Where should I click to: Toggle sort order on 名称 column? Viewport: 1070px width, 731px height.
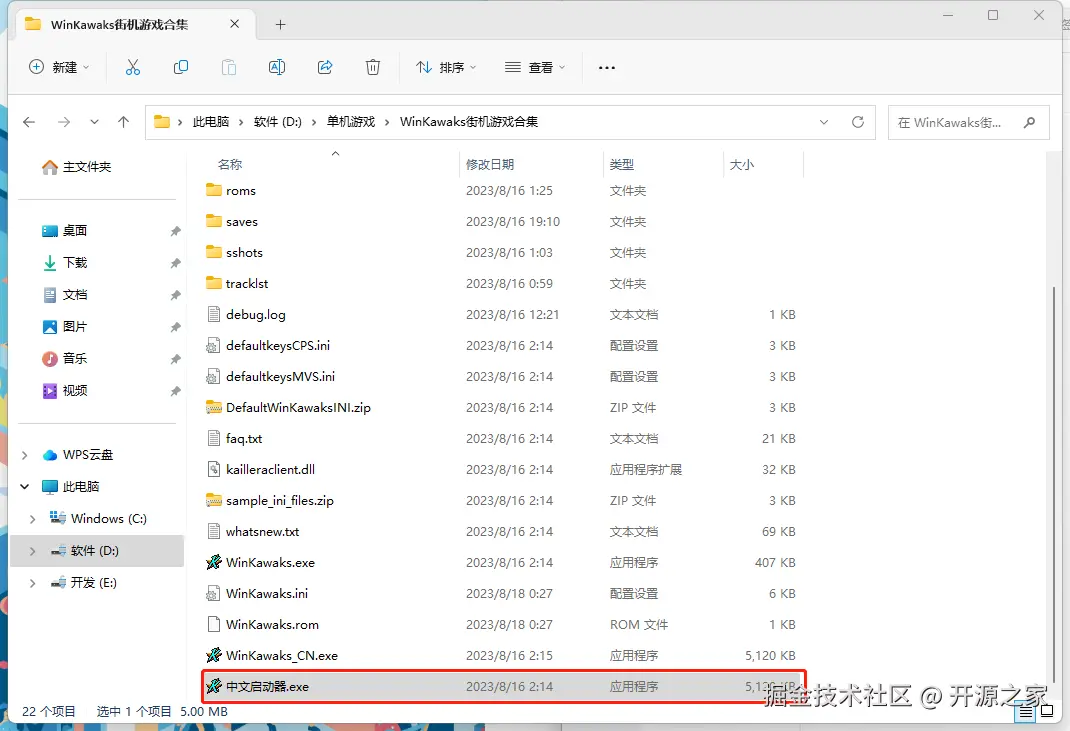tap(232, 163)
